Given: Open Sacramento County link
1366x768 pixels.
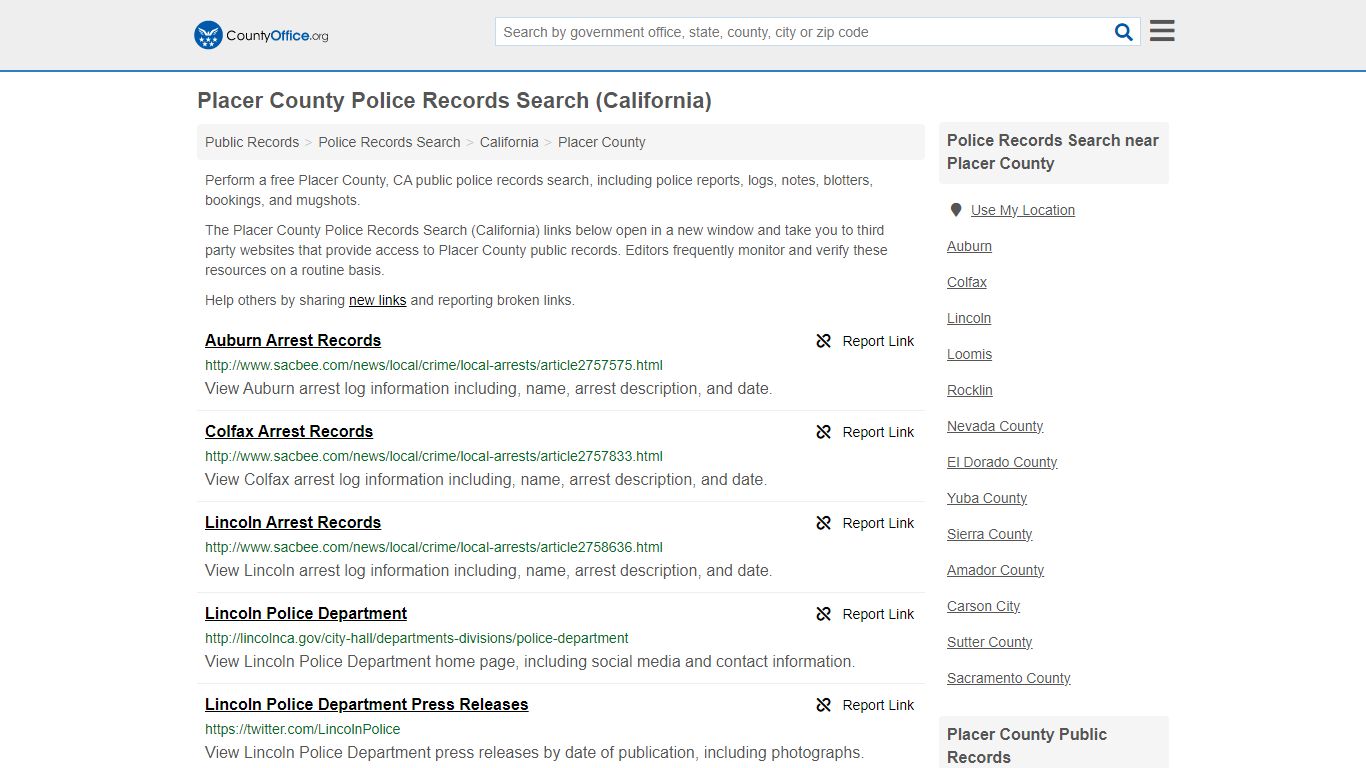Looking at the screenshot, I should [1009, 678].
